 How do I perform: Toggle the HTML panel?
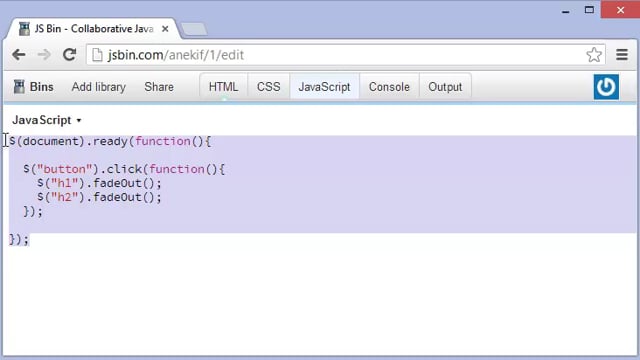tap(223, 87)
